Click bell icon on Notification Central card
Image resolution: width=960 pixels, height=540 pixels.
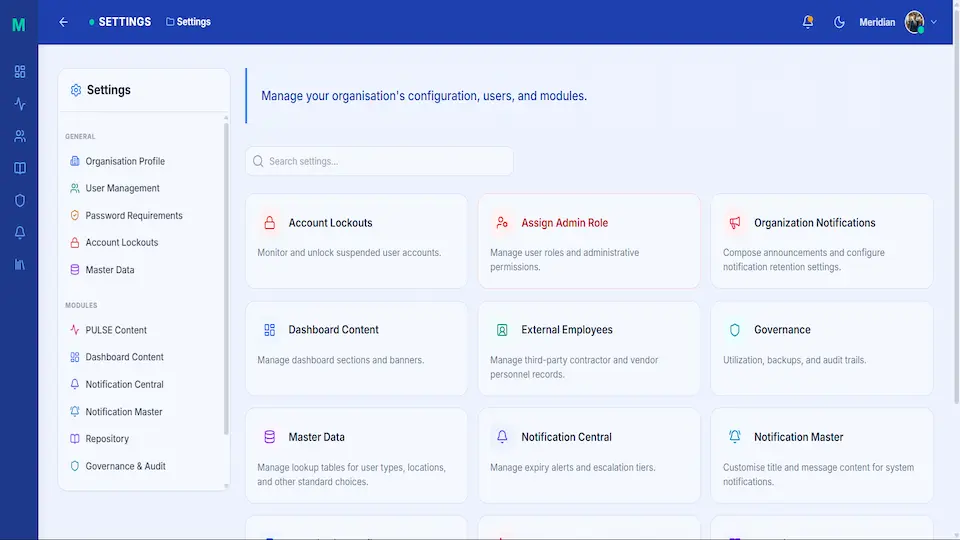coord(502,437)
